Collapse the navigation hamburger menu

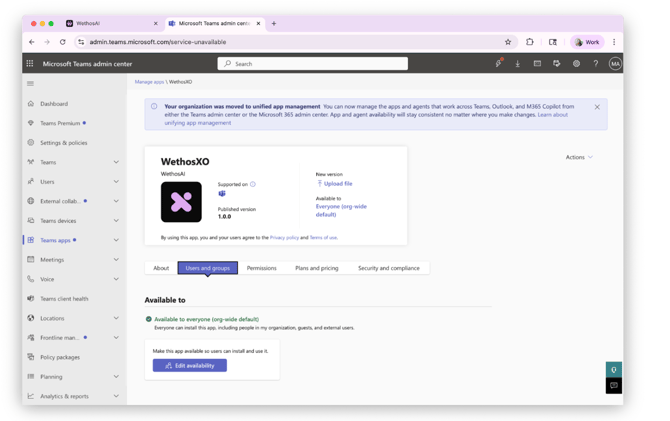point(30,84)
